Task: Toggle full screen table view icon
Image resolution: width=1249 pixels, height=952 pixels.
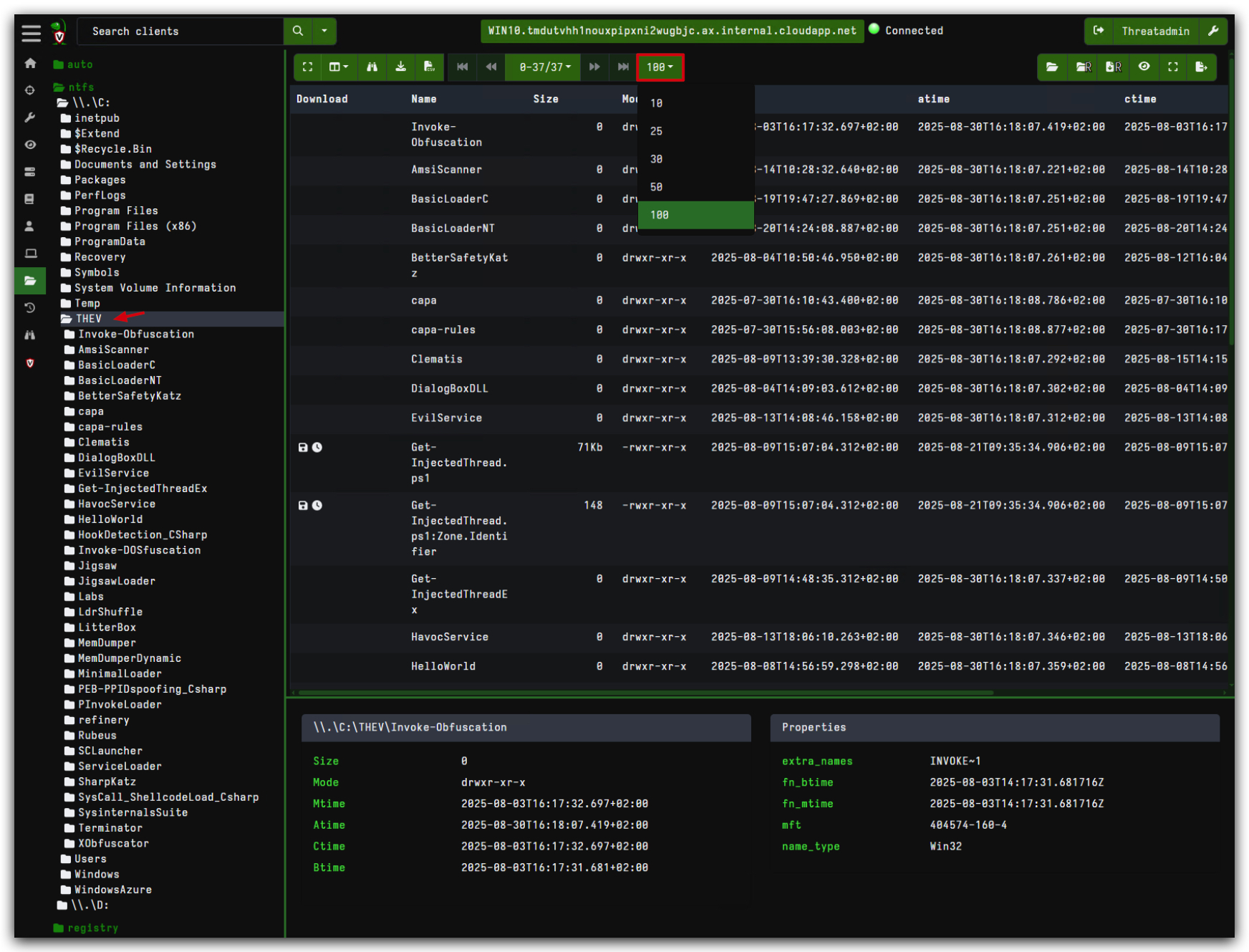Action: 308,67
